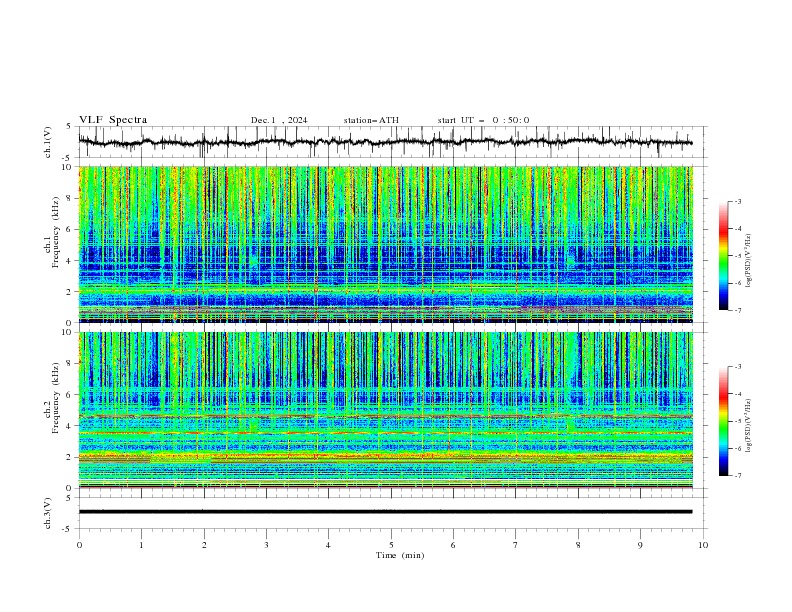The height and width of the screenshot is (612, 792).
Task: Select the ch.2 color bar "log(PSD)(V²/Hz)" label
Action: click(748, 425)
